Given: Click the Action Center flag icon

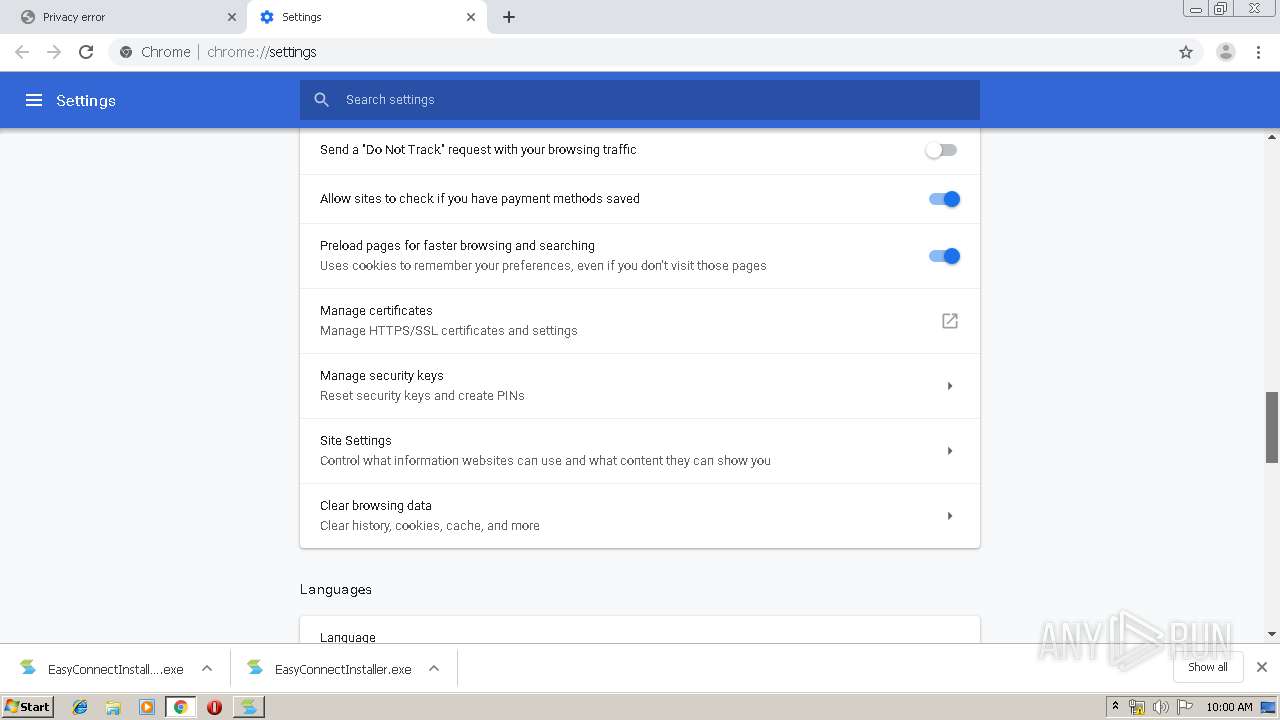Looking at the screenshot, I should 1184,707.
